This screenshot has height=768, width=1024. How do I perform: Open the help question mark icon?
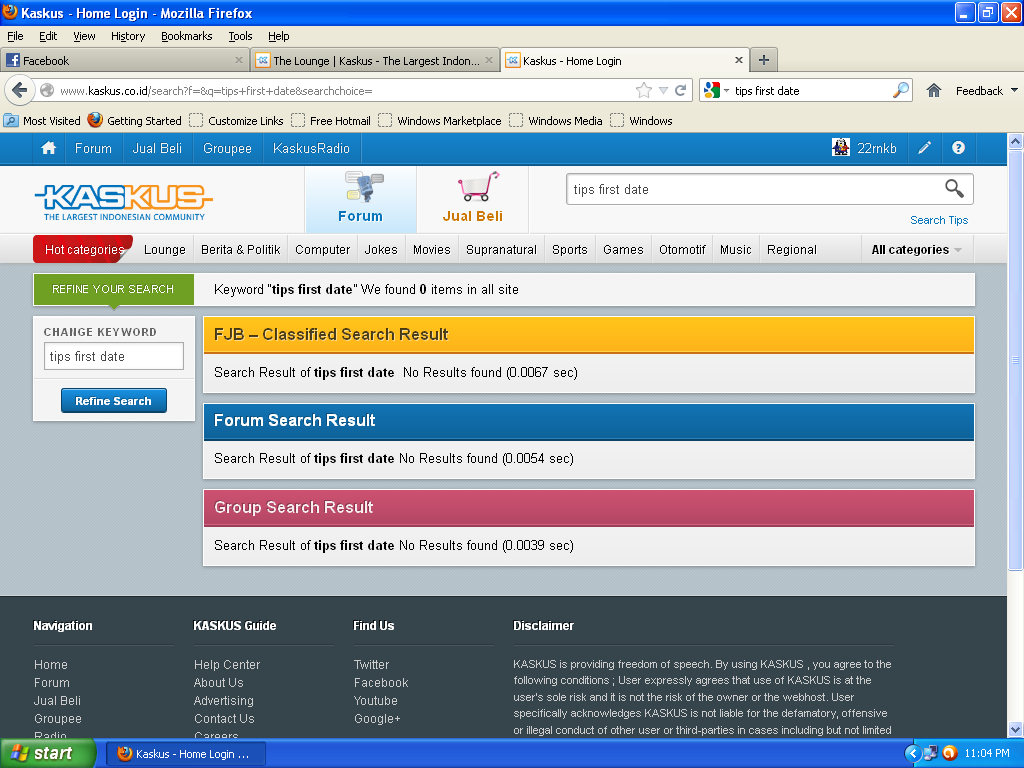(958, 148)
